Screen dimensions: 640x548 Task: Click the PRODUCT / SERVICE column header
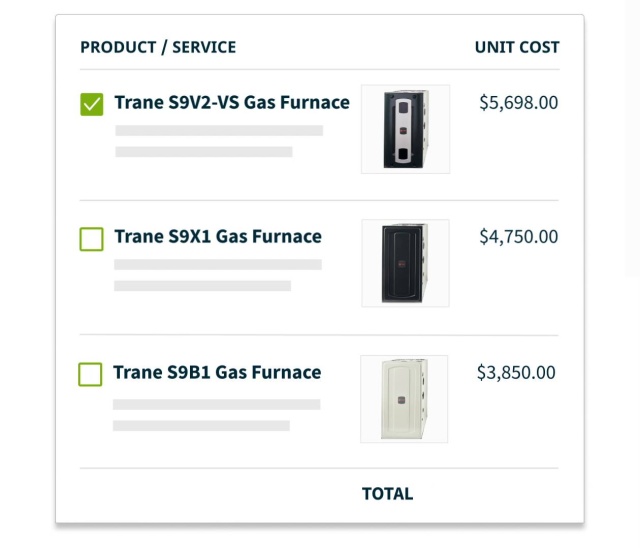158,47
